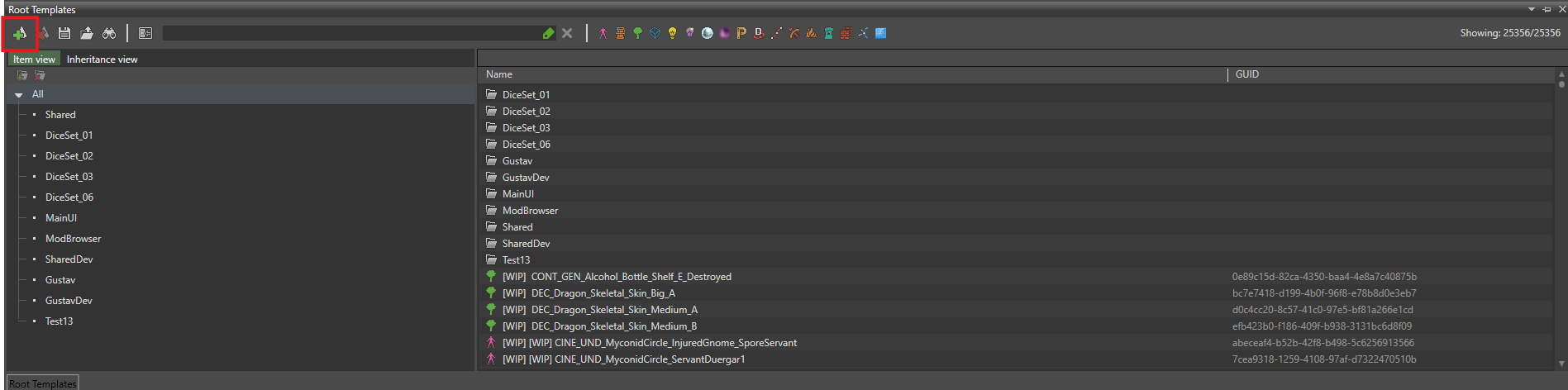Select Gustav in the left tree
Screen dimensions: 1568x390
coord(60,280)
